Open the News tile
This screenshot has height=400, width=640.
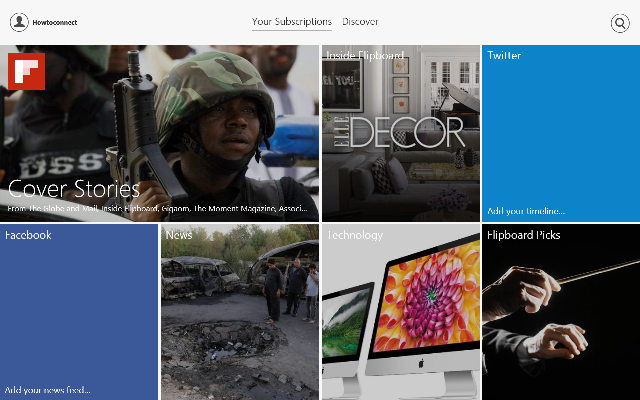(240, 312)
